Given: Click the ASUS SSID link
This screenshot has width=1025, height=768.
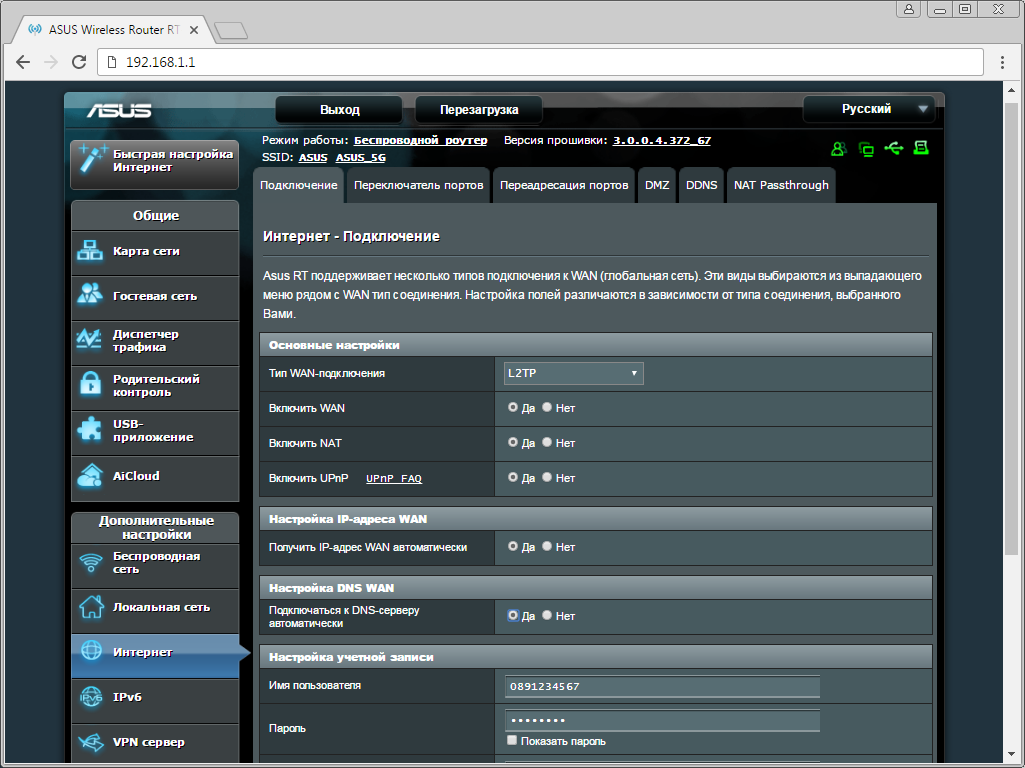Looking at the screenshot, I should pos(313,158).
